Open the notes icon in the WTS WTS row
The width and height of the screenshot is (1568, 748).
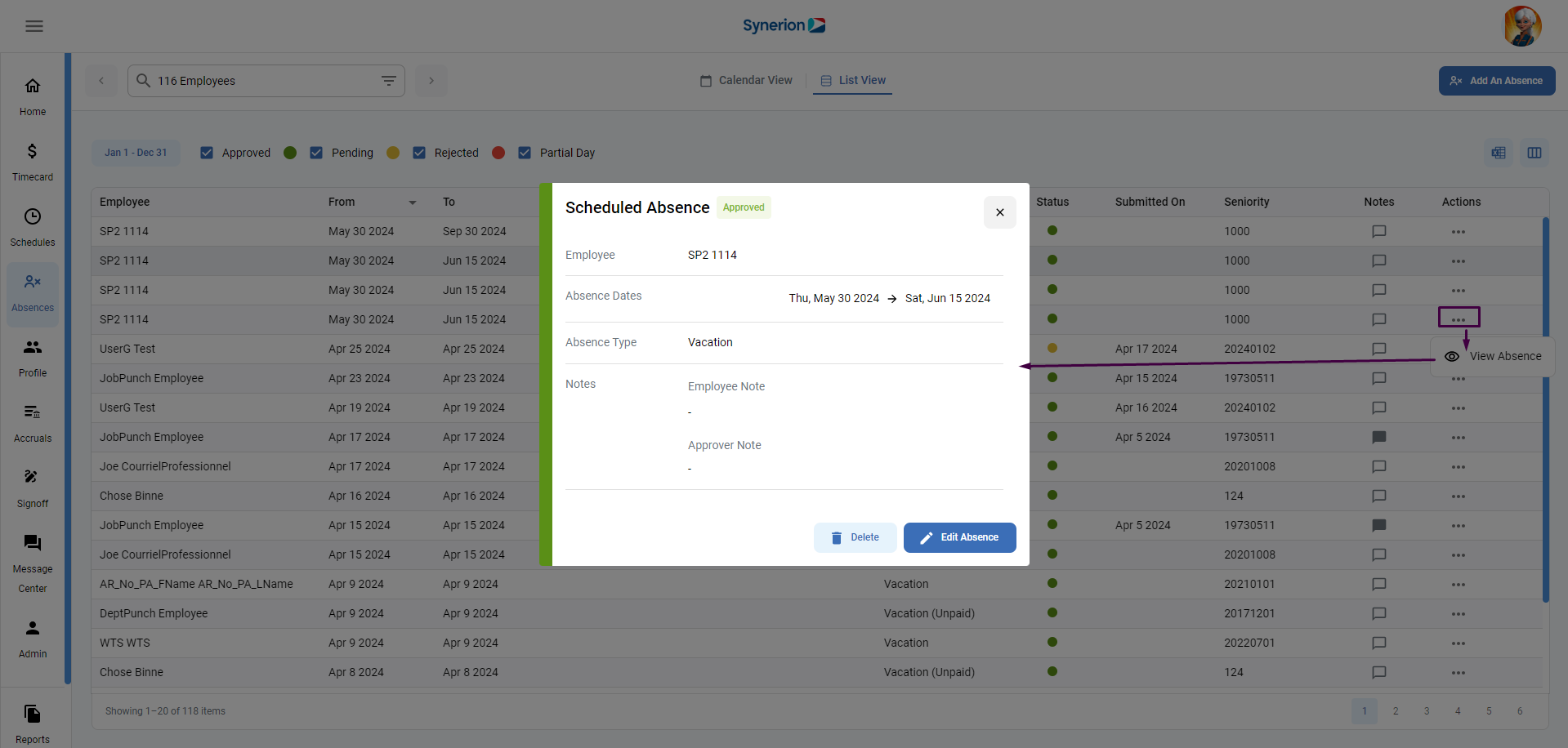pos(1379,643)
